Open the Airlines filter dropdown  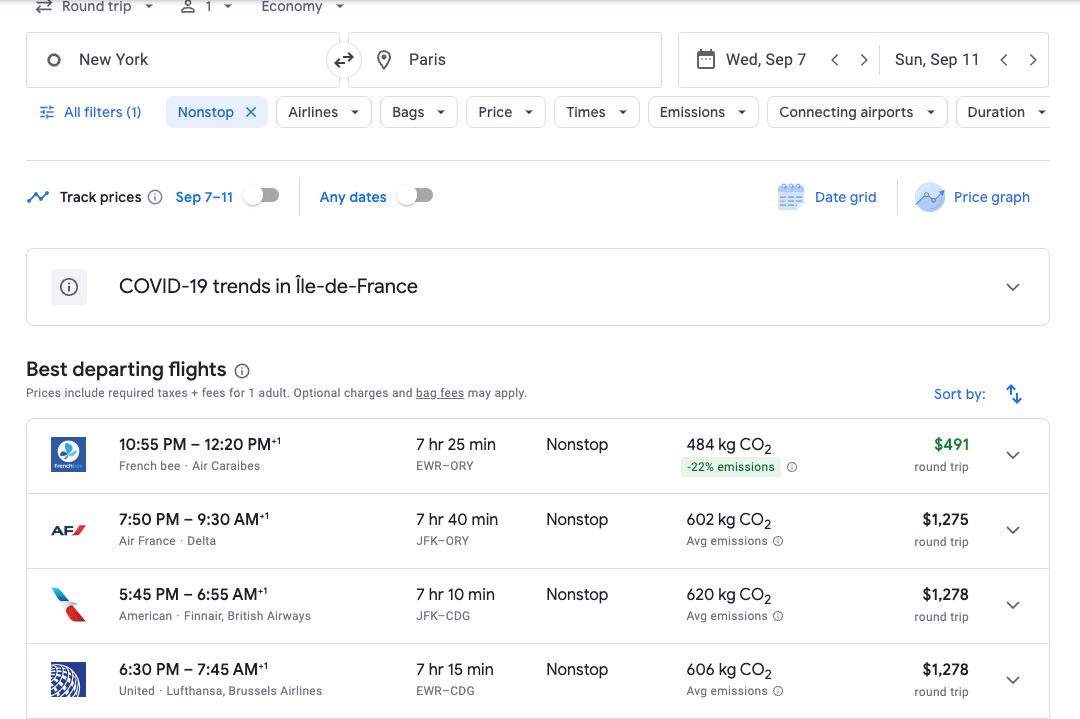323,112
